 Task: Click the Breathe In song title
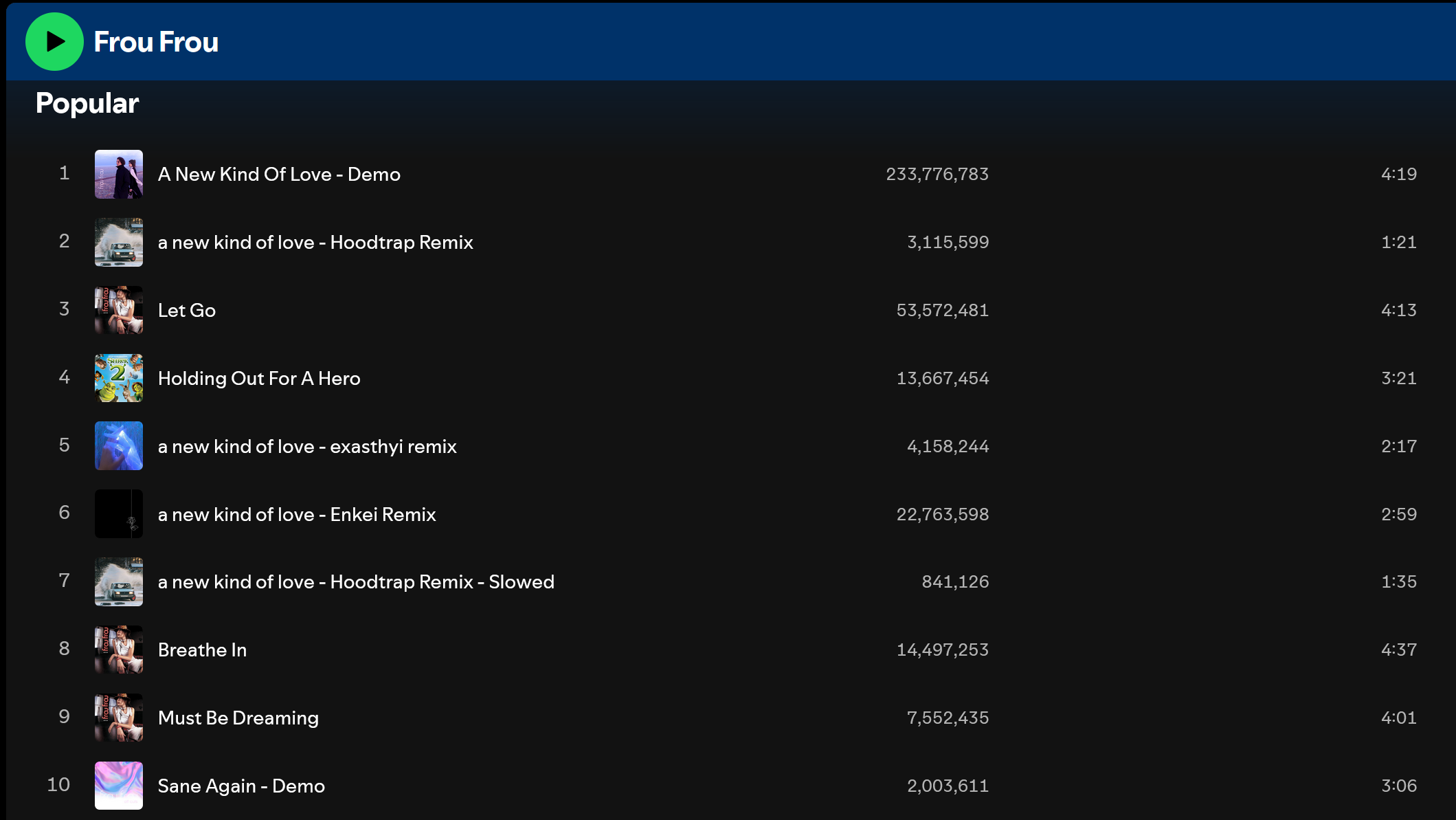[202, 650]
